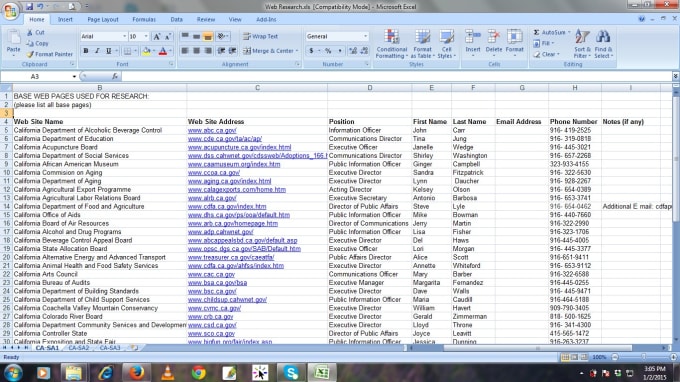Open the Formulas ribbon tab
The width and height of the screenshot is (680, 382).
pos(144,20)
